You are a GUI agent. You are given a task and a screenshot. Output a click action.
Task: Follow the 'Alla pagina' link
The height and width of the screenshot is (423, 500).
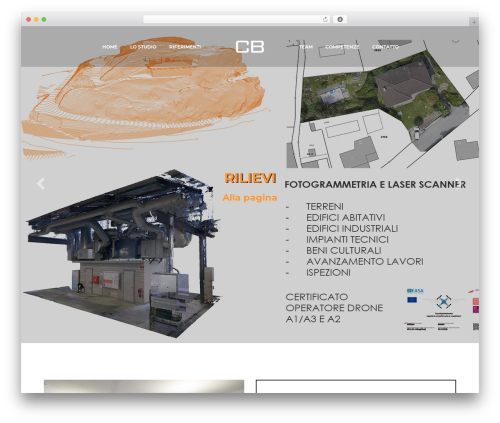coord(250,198)
